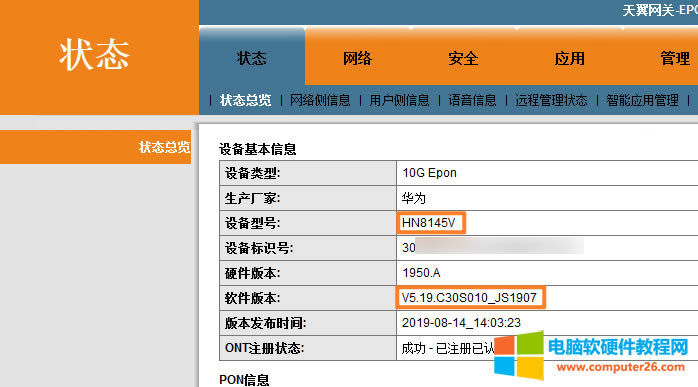Open 智能应用管理 submenu
698x387 pixels.
(x=642, y=100)
